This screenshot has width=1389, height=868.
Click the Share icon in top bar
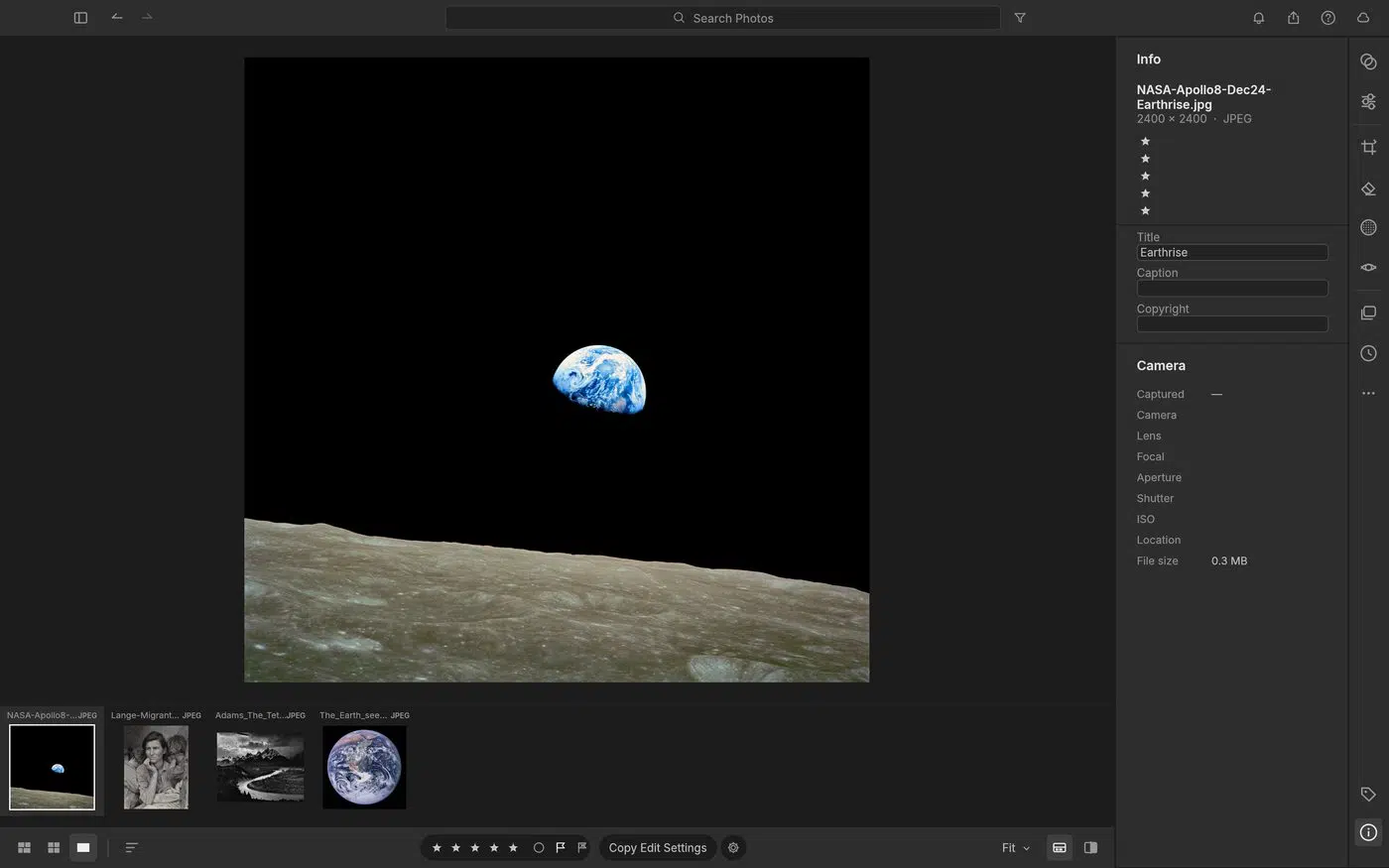pos(1293,18)
